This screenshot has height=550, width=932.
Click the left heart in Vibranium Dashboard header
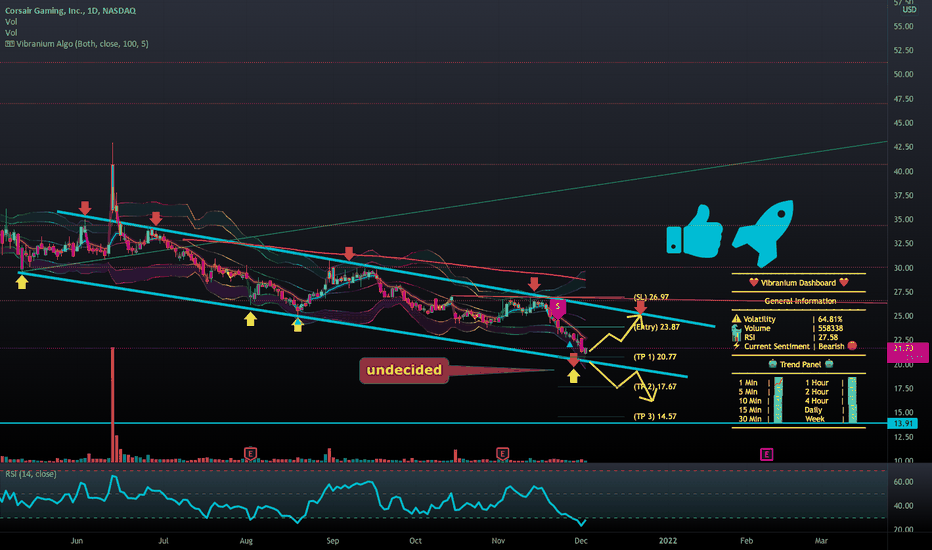point(754,282)
